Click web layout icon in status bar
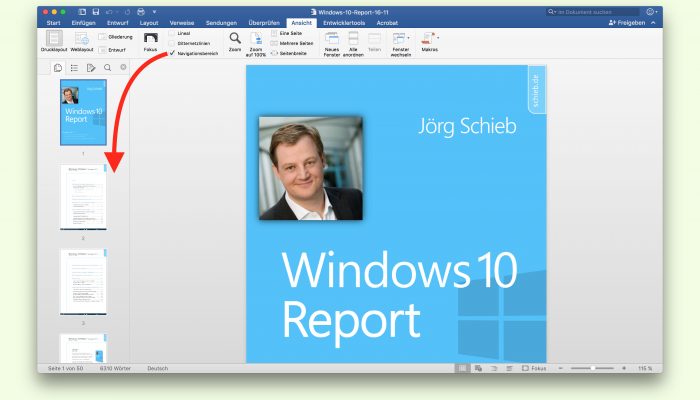 [x=478, y=368]
